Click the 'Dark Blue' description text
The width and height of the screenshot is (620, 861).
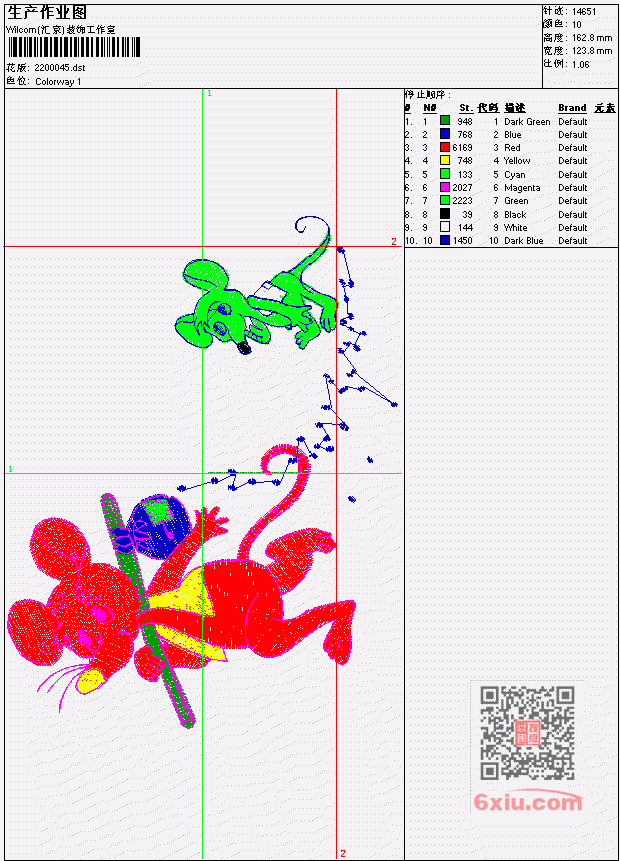point(524,241)
